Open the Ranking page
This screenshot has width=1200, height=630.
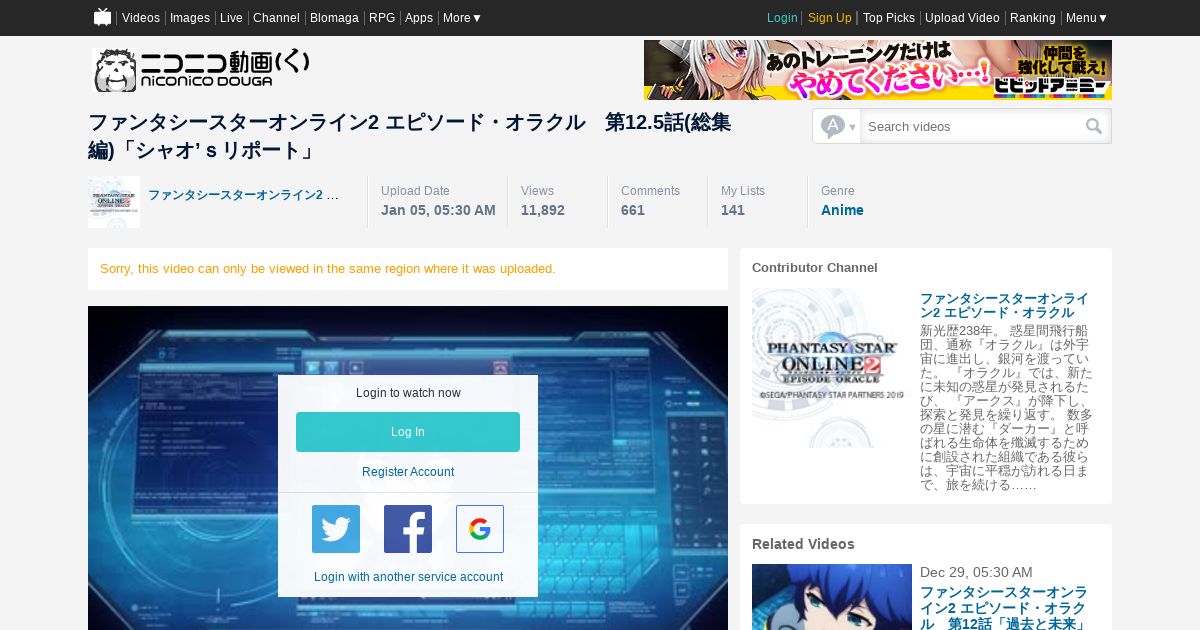click(x=1033, y=18)
